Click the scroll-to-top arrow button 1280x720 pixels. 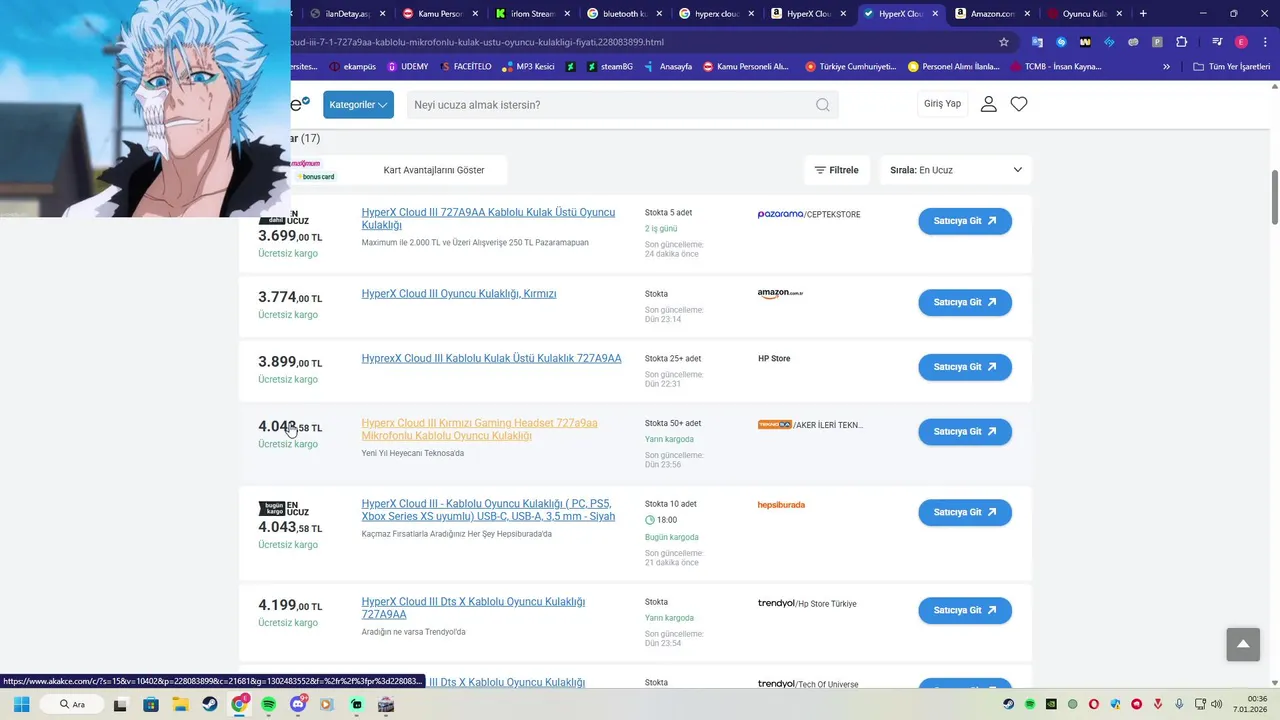[x=1243, y=644]
